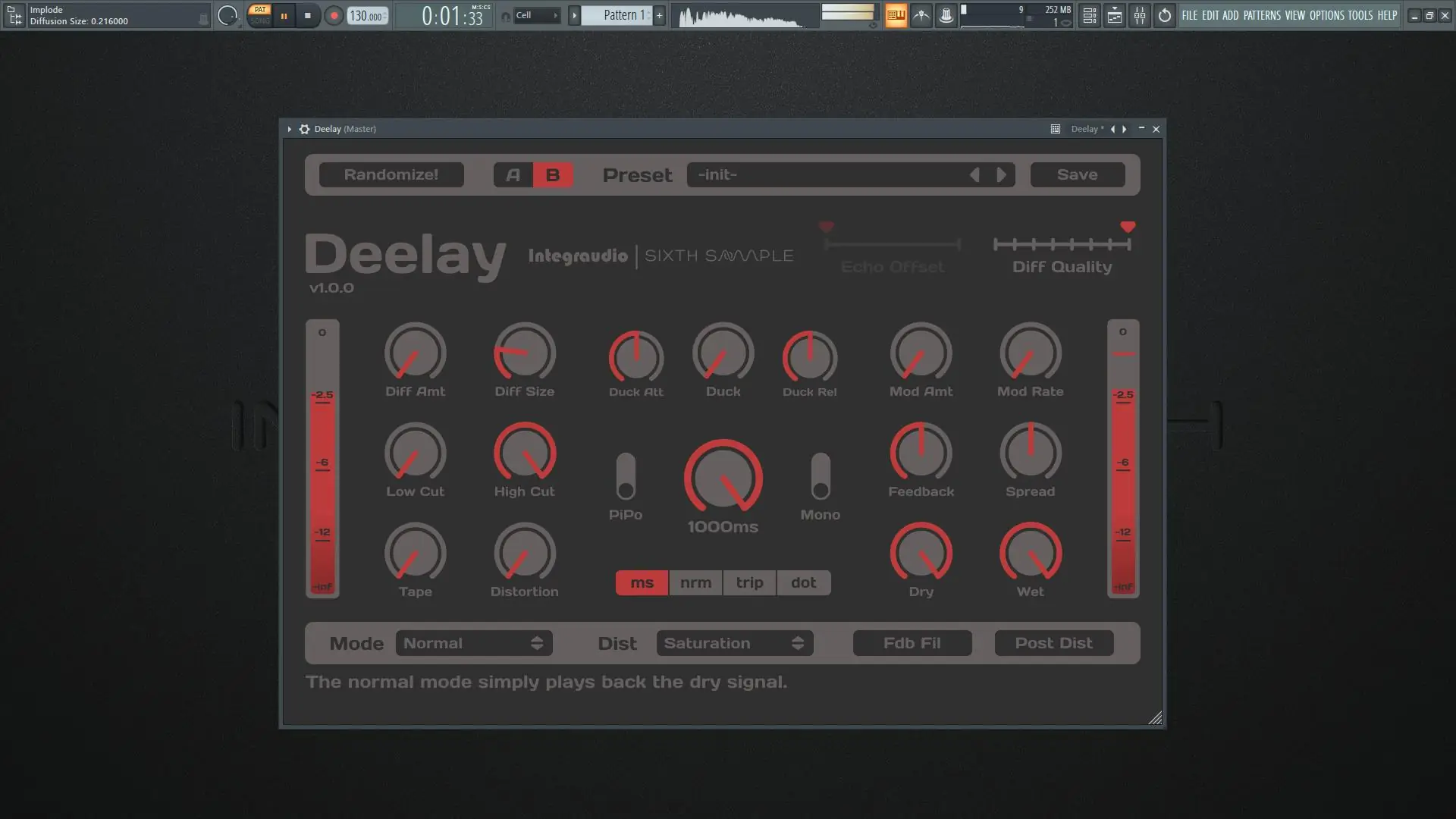Select previous preset arrow in preset bar

(974, 175)
